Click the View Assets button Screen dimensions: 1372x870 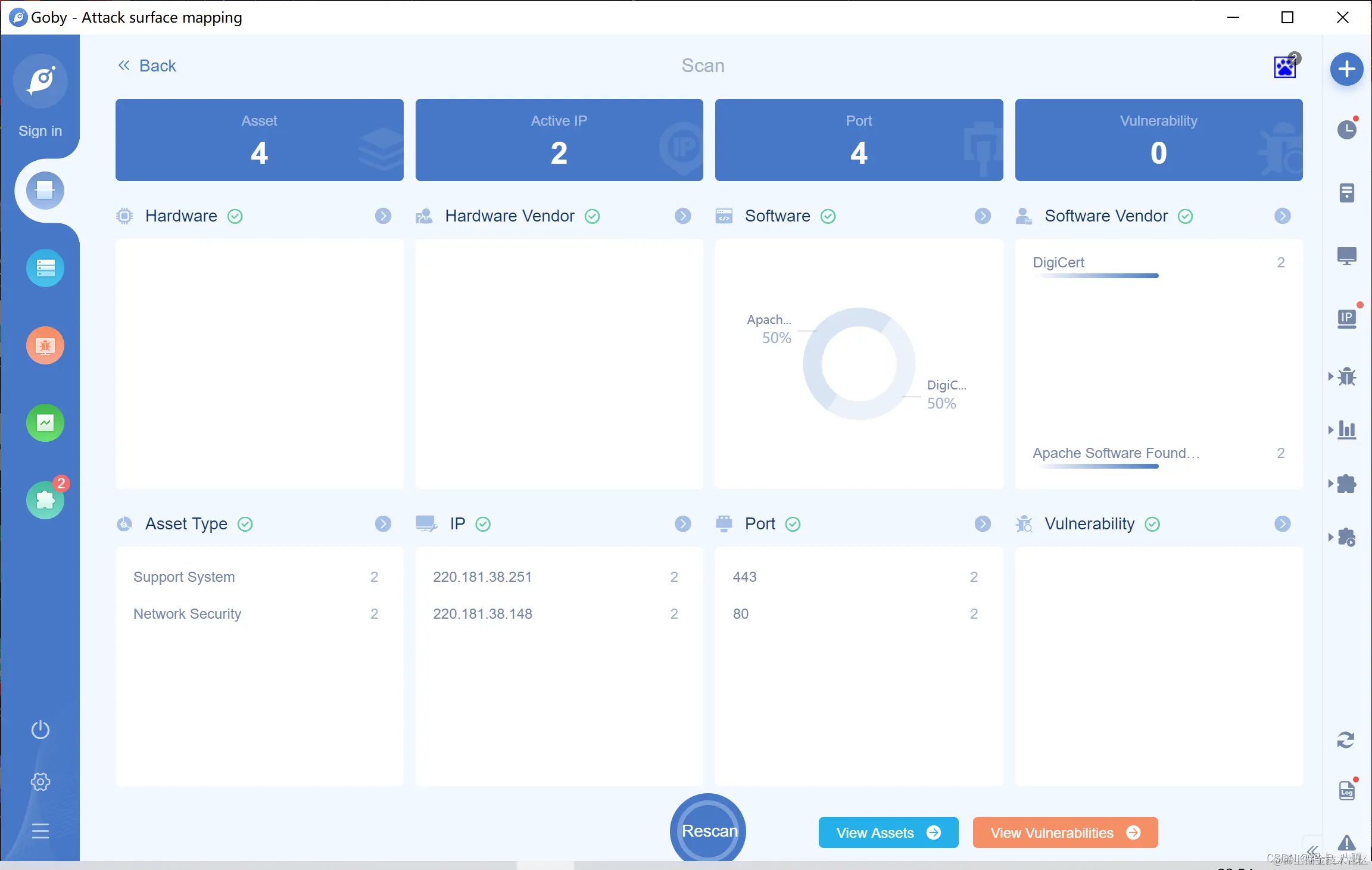(x=888, y=832)
